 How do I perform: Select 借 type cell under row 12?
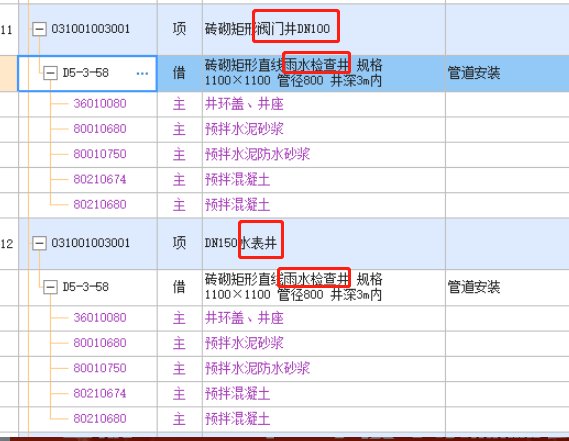(179, 287)
